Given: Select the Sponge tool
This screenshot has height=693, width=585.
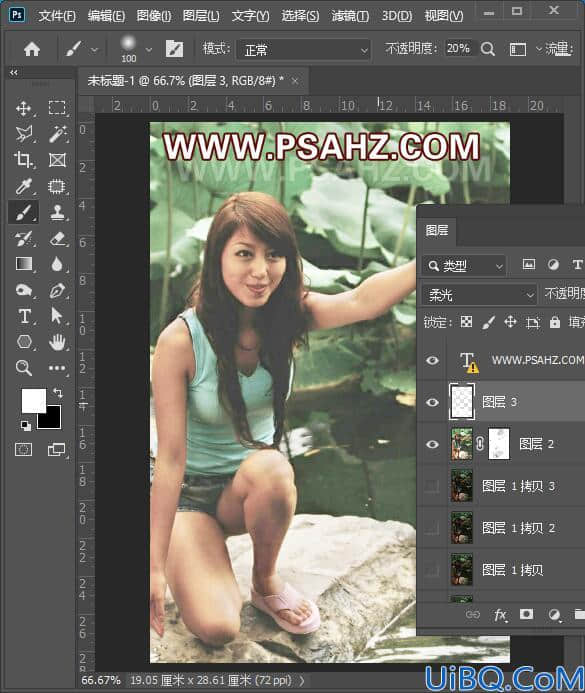Looking at the screenshot, I should click(24, 290).
